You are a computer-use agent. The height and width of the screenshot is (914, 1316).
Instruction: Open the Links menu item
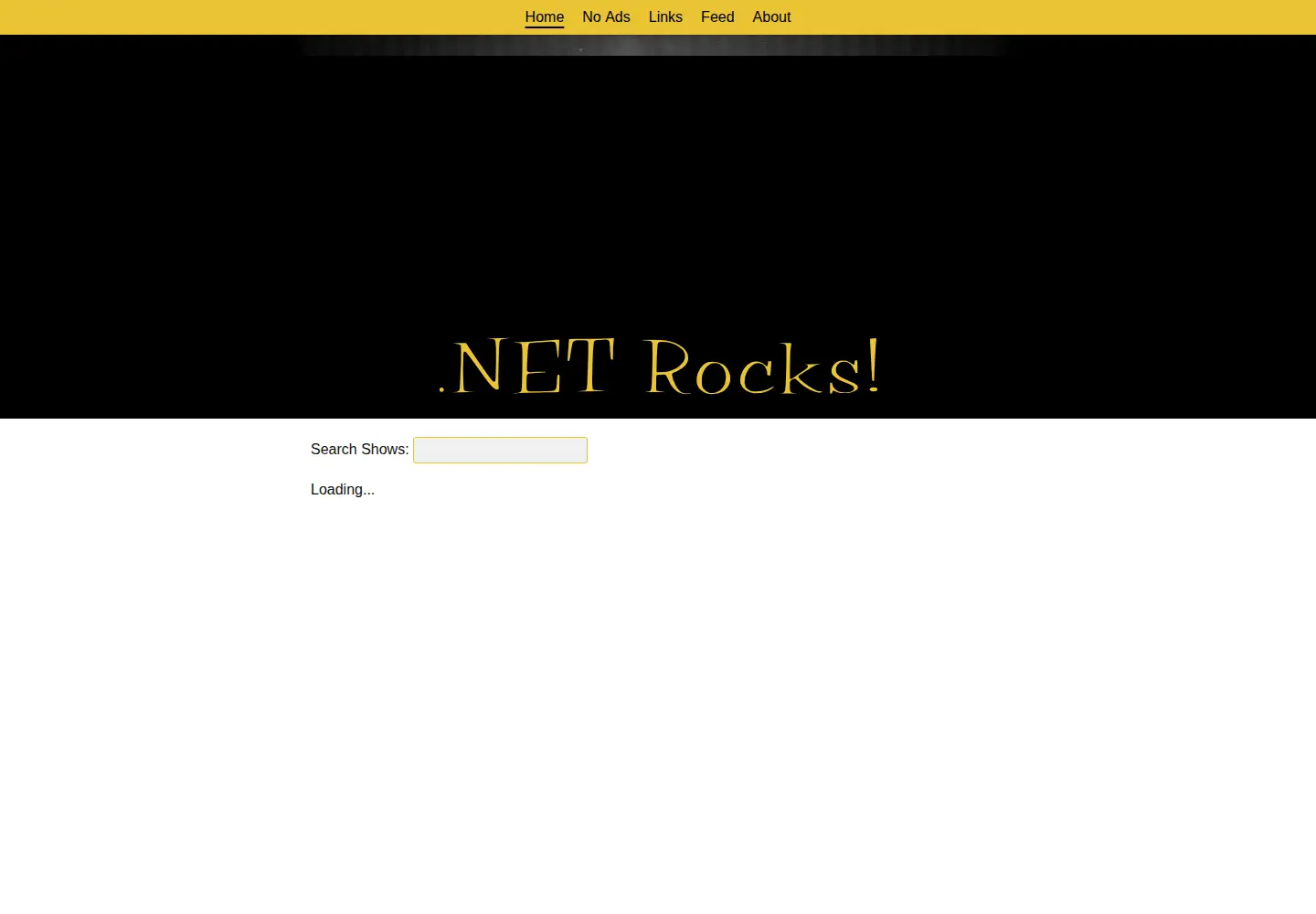(x=665, y=17)
